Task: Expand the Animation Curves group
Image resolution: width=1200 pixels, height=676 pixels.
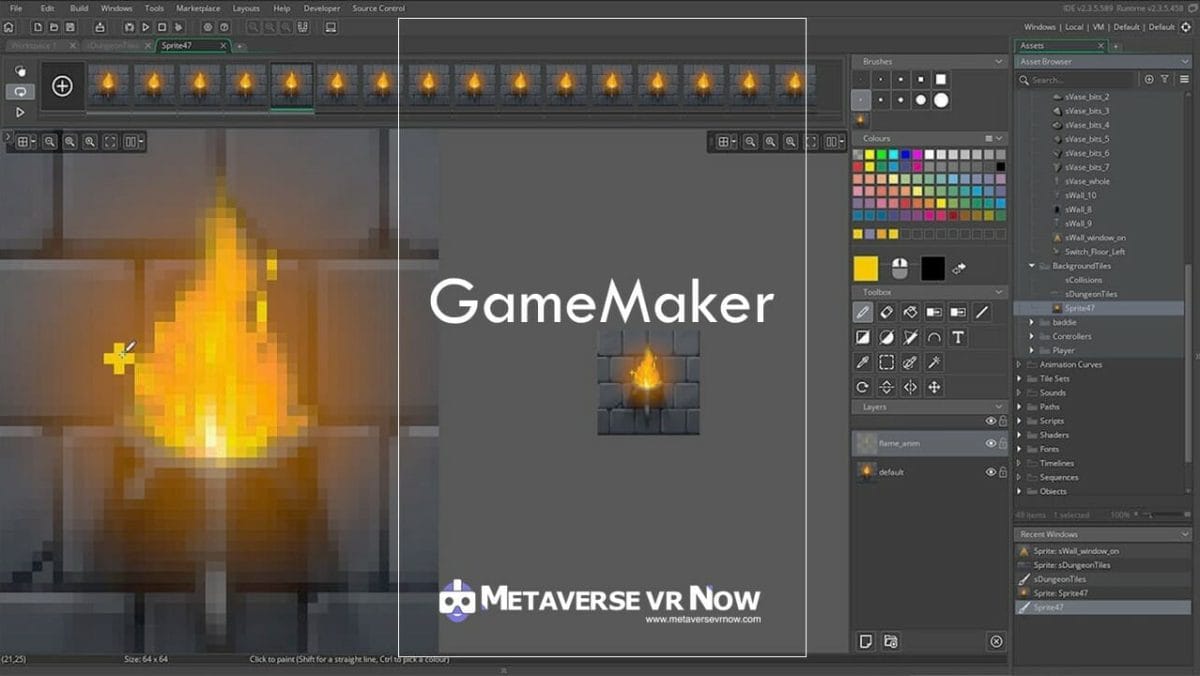Action: click(1020, 364)
